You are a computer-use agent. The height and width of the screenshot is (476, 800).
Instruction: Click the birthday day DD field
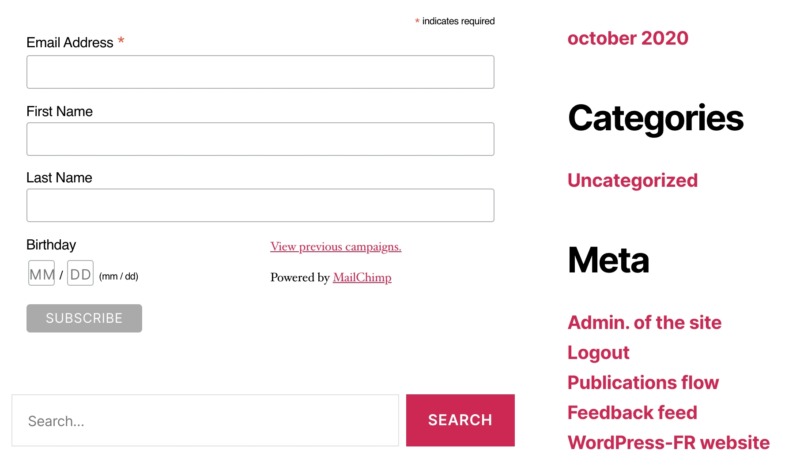click(80, 274)
